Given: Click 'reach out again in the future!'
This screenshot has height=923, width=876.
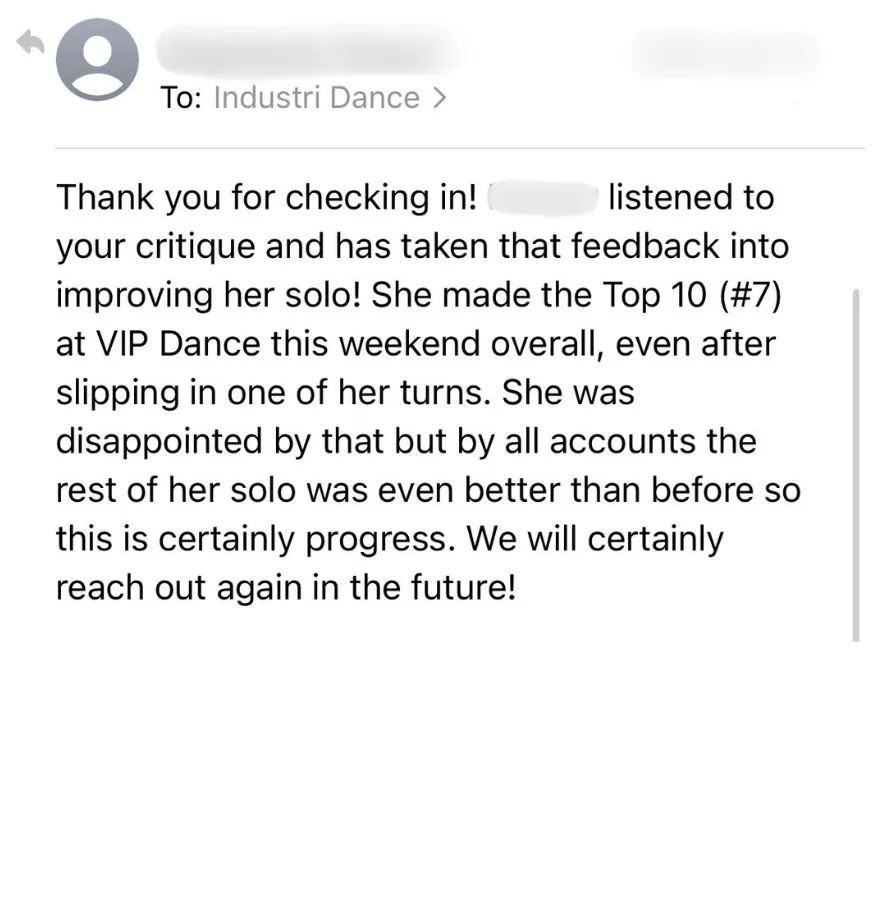Looking at the screenshot, I should click(286, 587).
